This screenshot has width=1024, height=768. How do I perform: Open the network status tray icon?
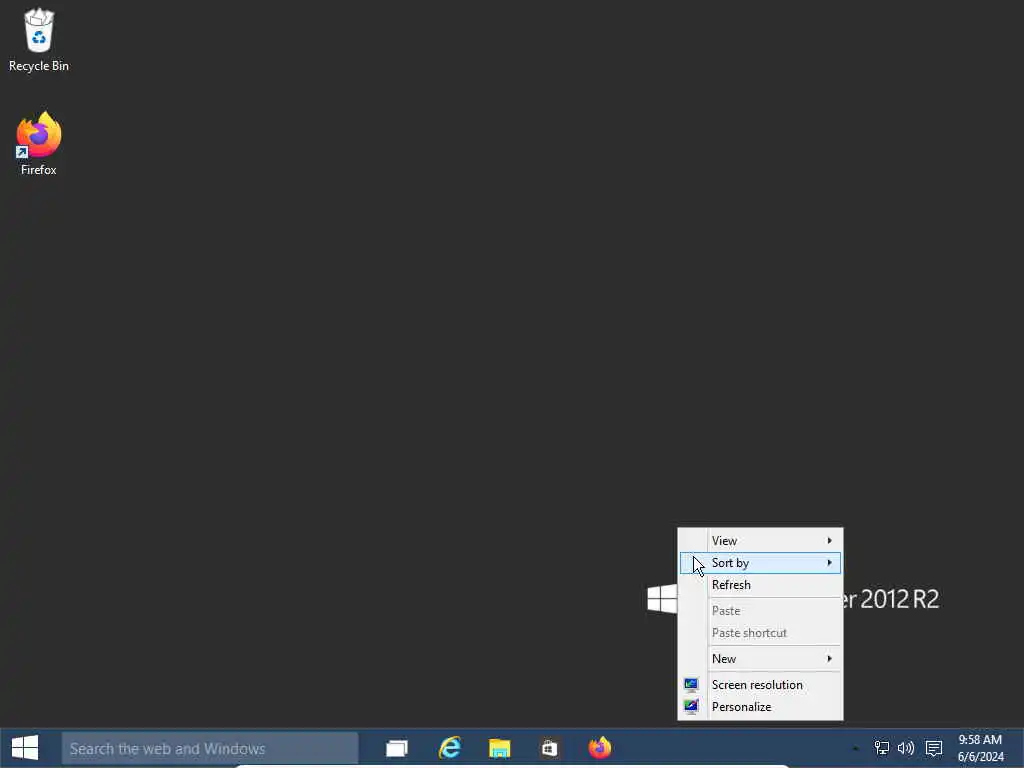(882, 748)
